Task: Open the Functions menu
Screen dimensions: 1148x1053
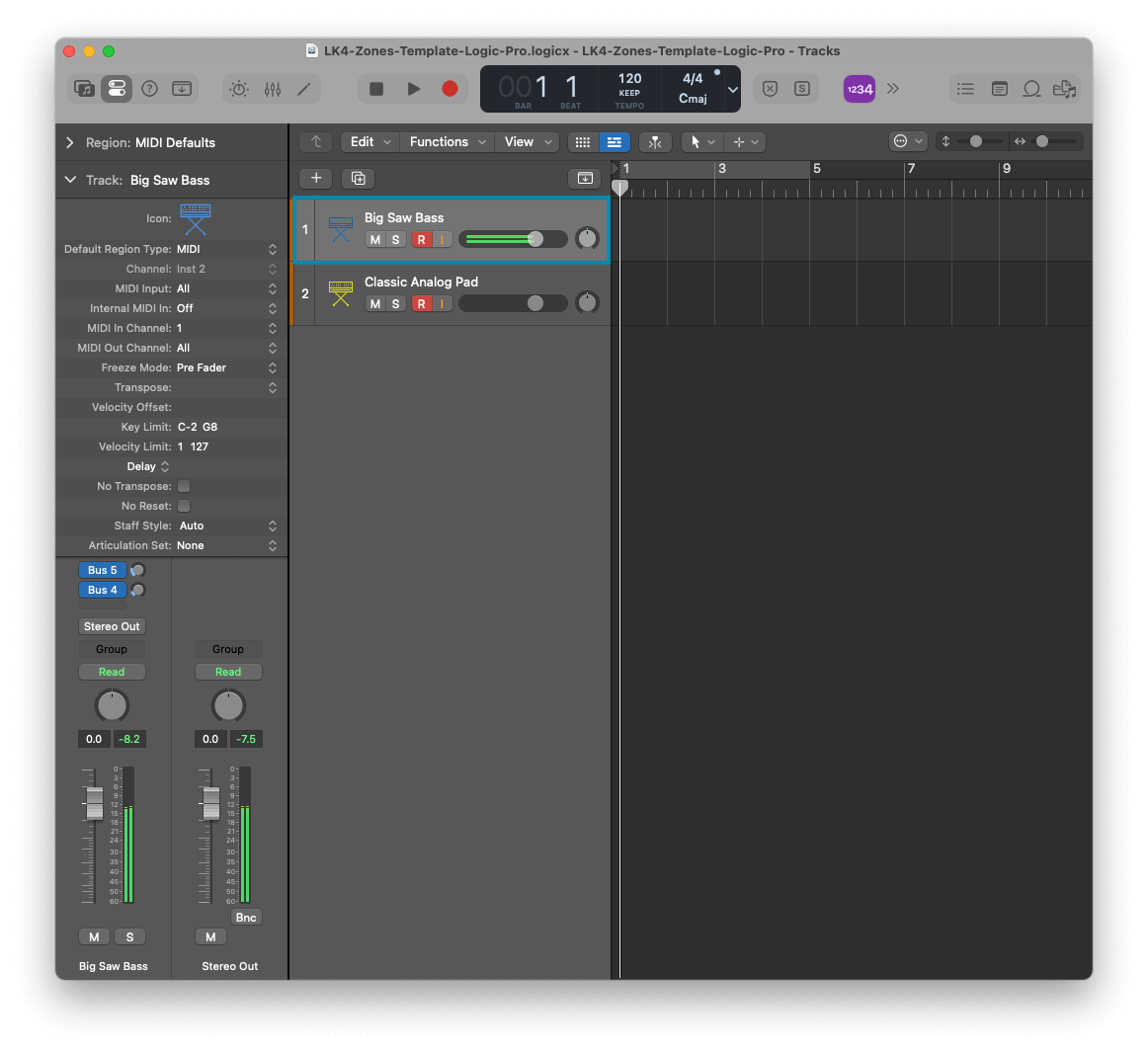Action: point(448,142)
